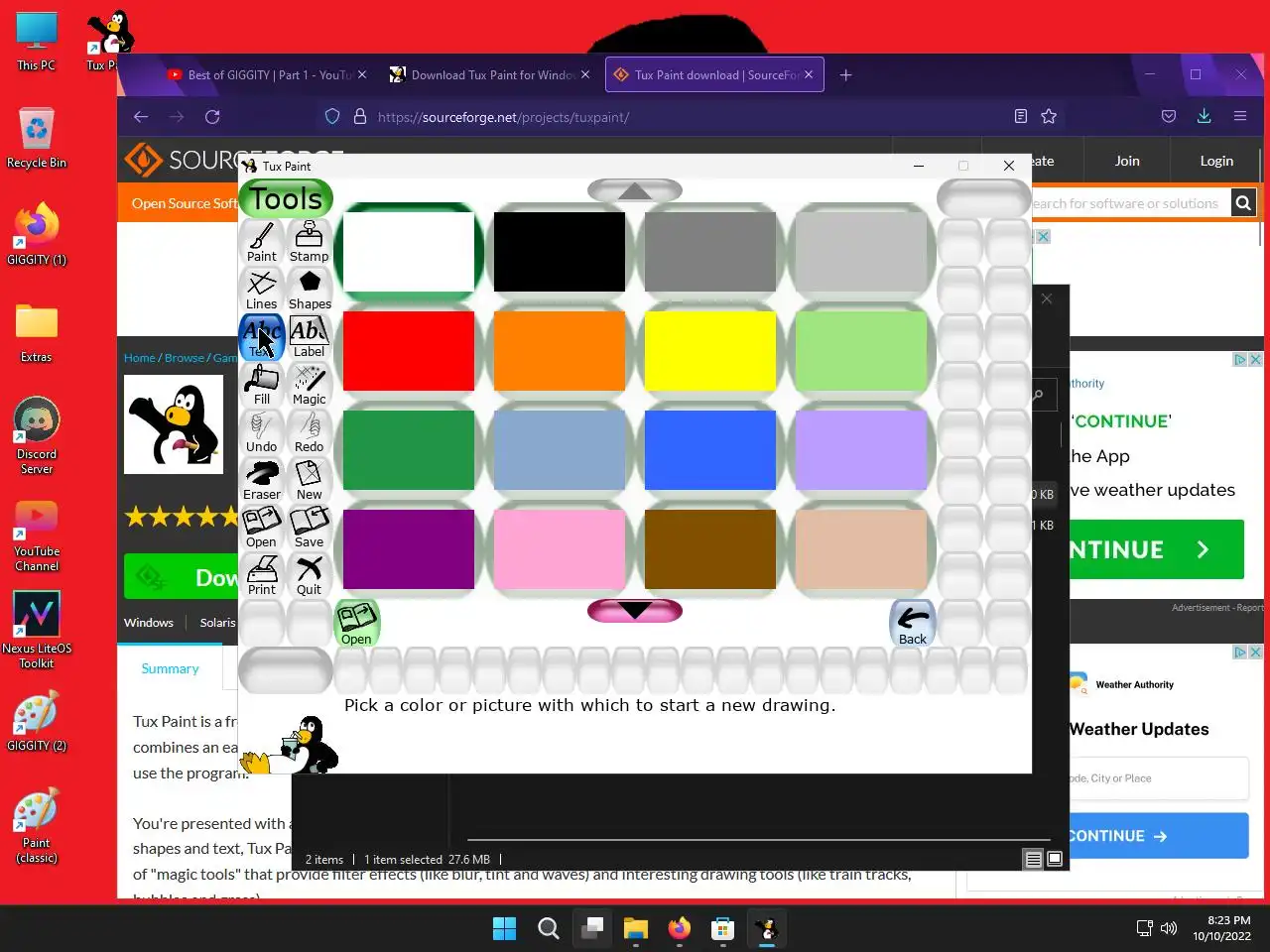Click the gray up scroll arrow
The height and width of the screenshot is (952, 1270).
(635, 190)
